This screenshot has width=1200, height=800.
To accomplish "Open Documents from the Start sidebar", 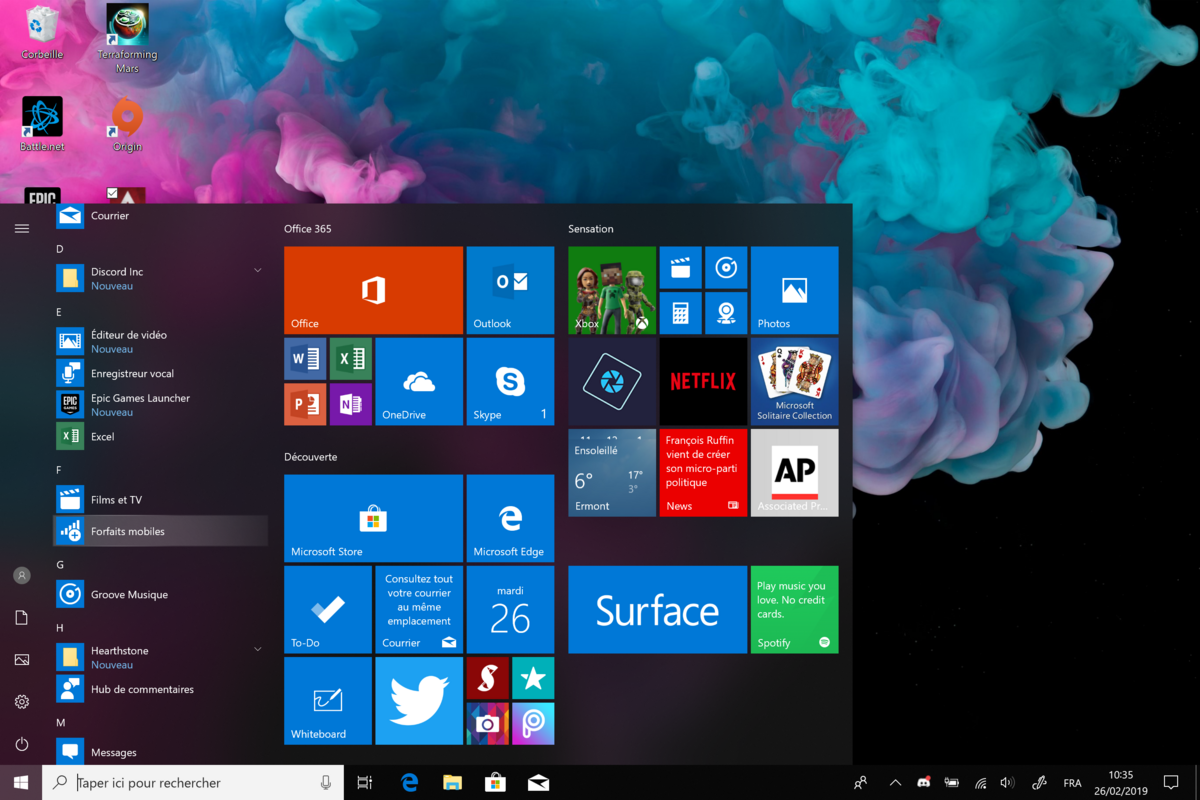I will click(x=22, y=618).
